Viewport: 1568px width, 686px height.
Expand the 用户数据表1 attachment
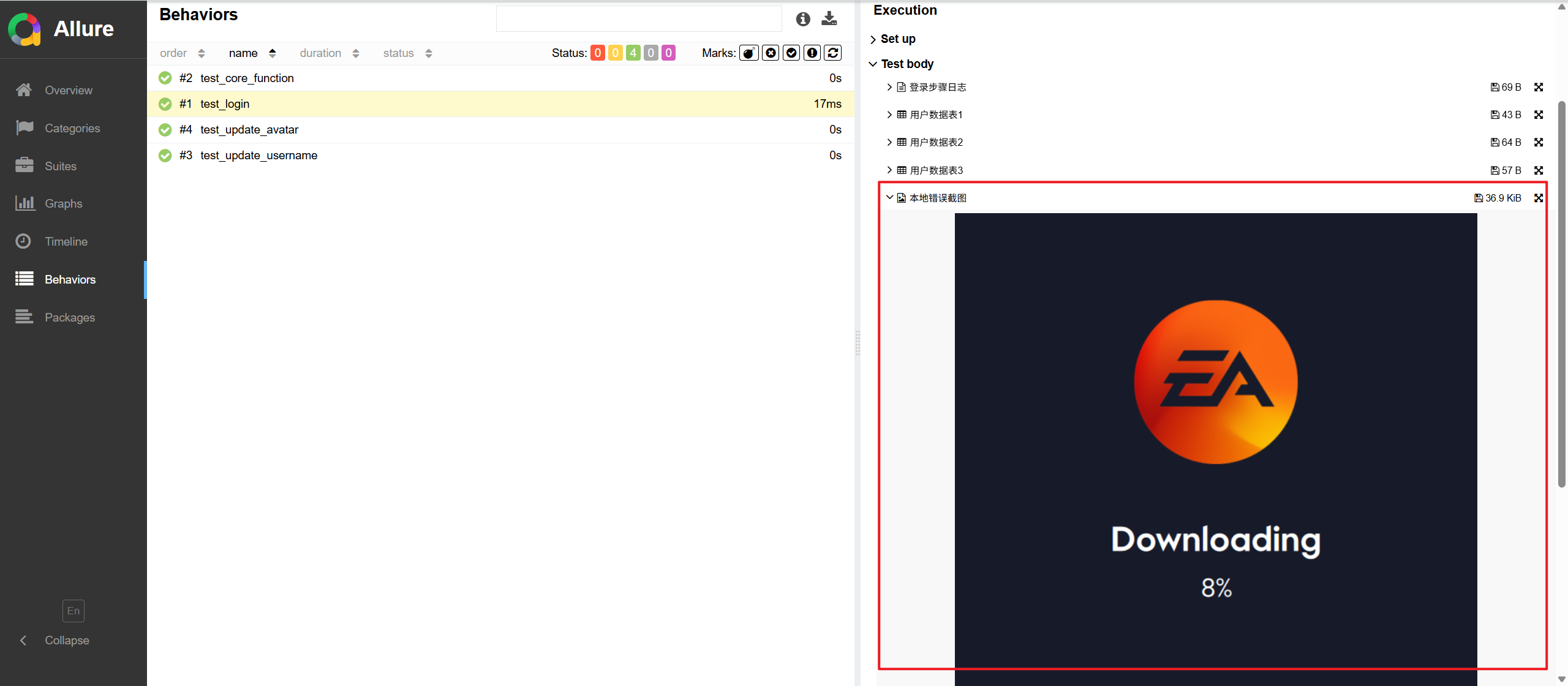(925, 115)
